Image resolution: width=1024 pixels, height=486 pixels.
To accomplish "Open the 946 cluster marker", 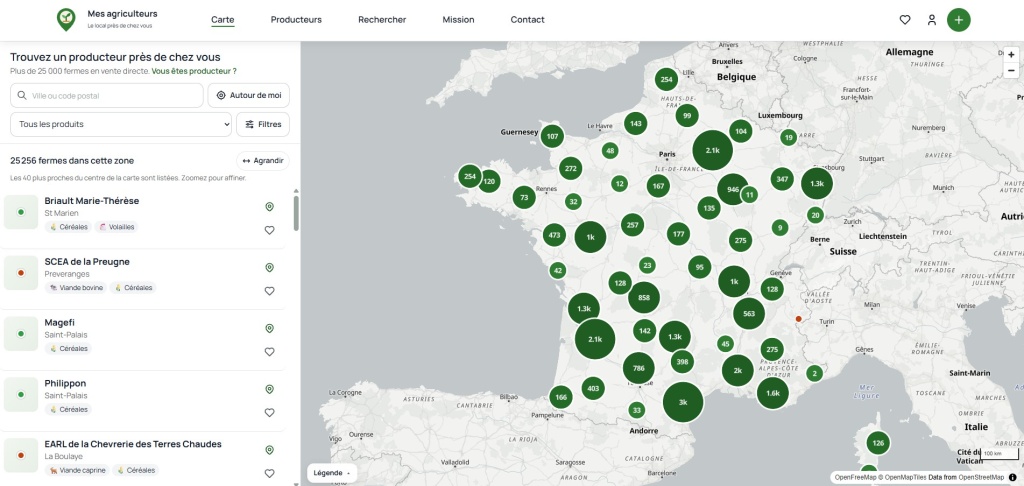I will click(733, 189).
